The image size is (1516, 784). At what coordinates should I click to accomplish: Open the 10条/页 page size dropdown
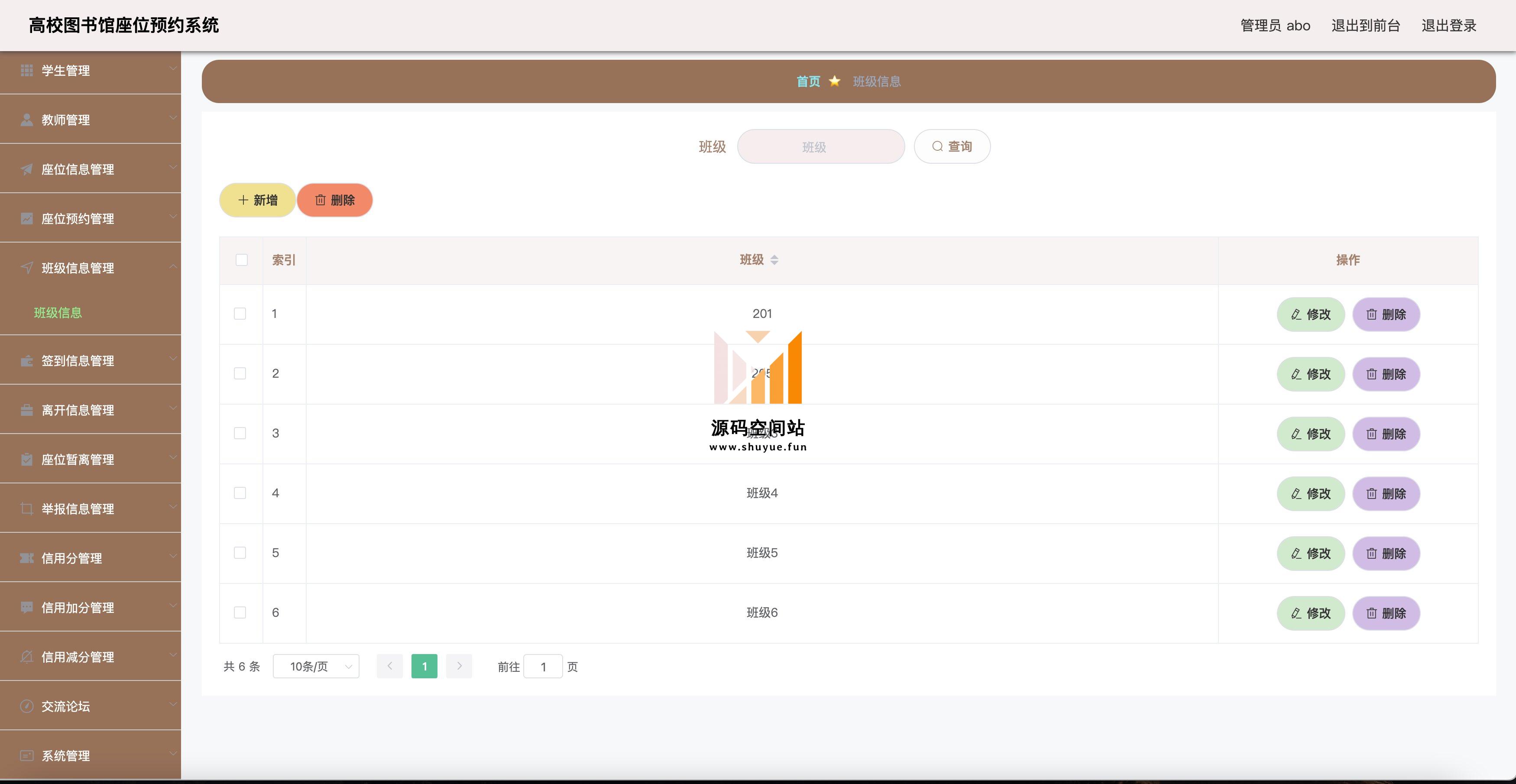point(316,666)
